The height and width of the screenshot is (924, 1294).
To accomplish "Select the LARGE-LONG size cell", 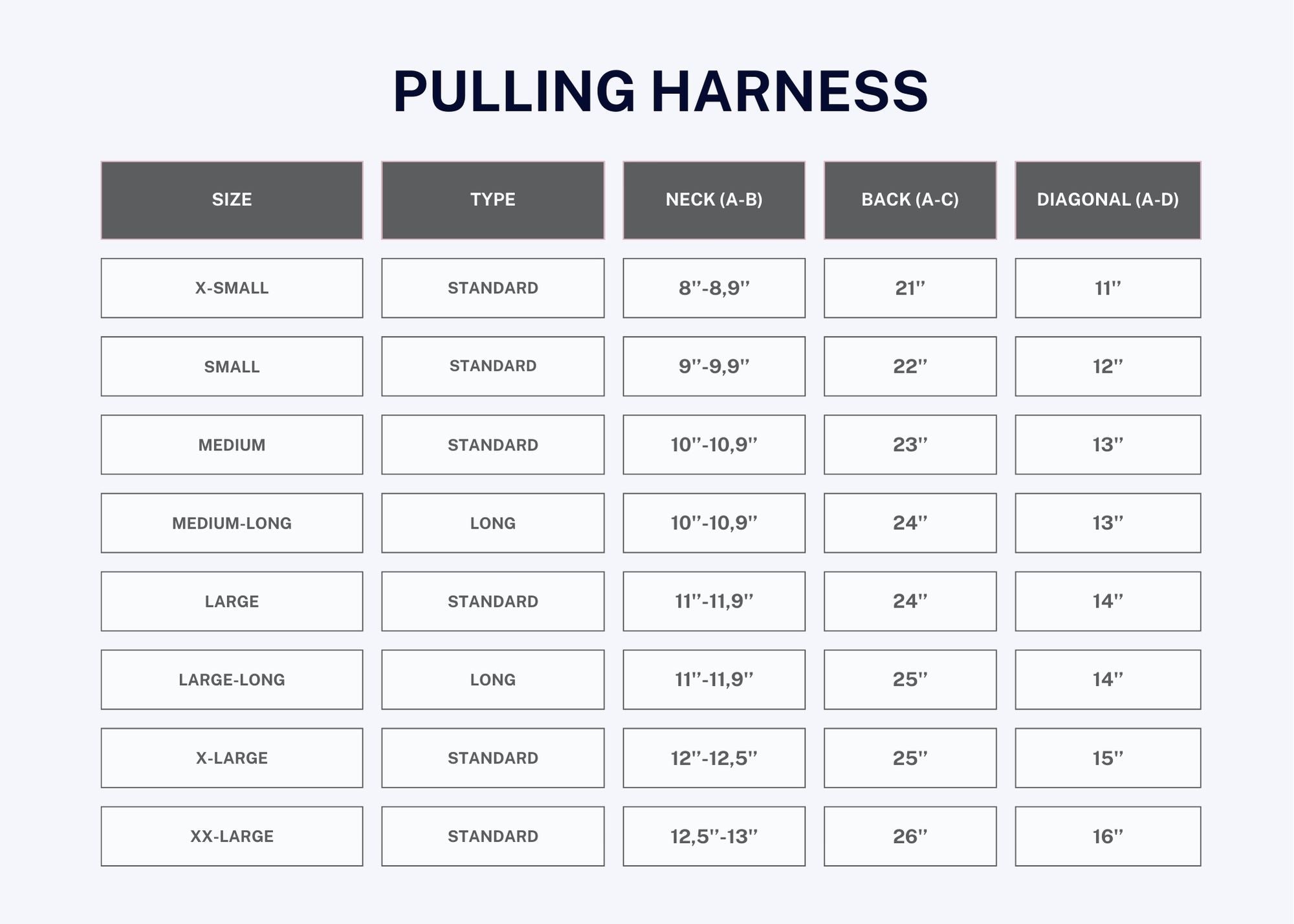I will tap(232, 679).
